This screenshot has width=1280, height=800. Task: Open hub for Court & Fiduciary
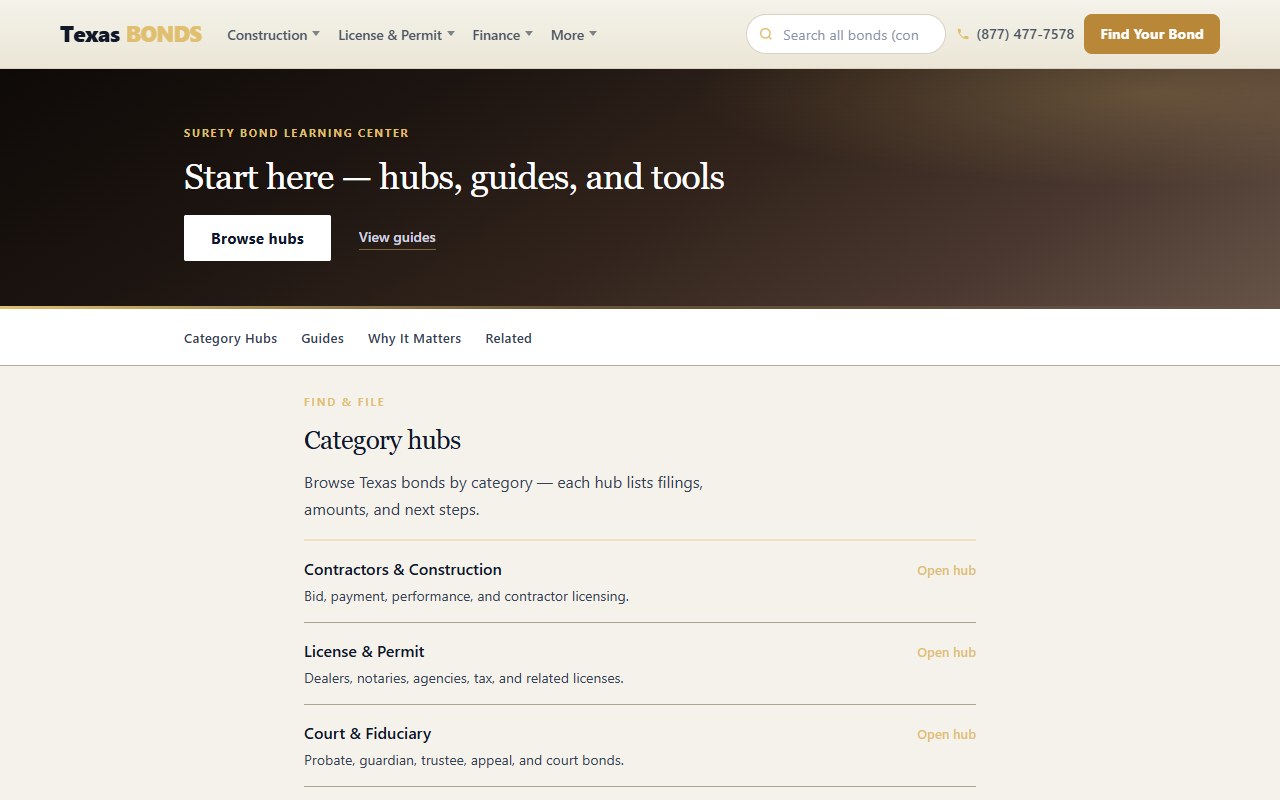[x=946, y=735]
